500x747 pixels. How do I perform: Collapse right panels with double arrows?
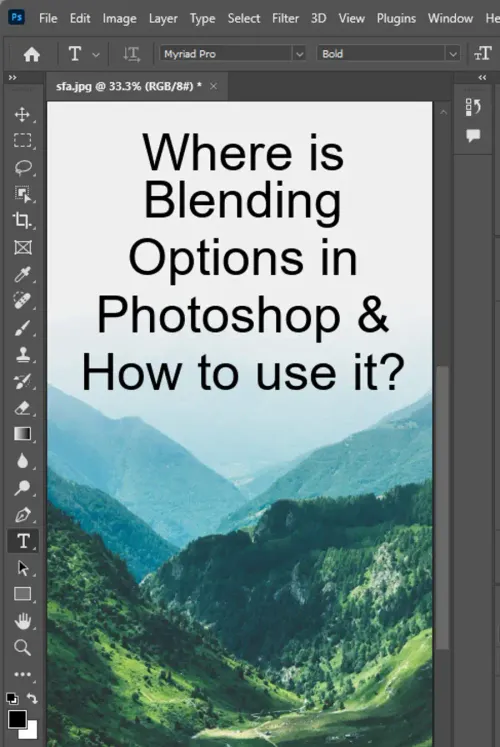click(x=482, y=78)
